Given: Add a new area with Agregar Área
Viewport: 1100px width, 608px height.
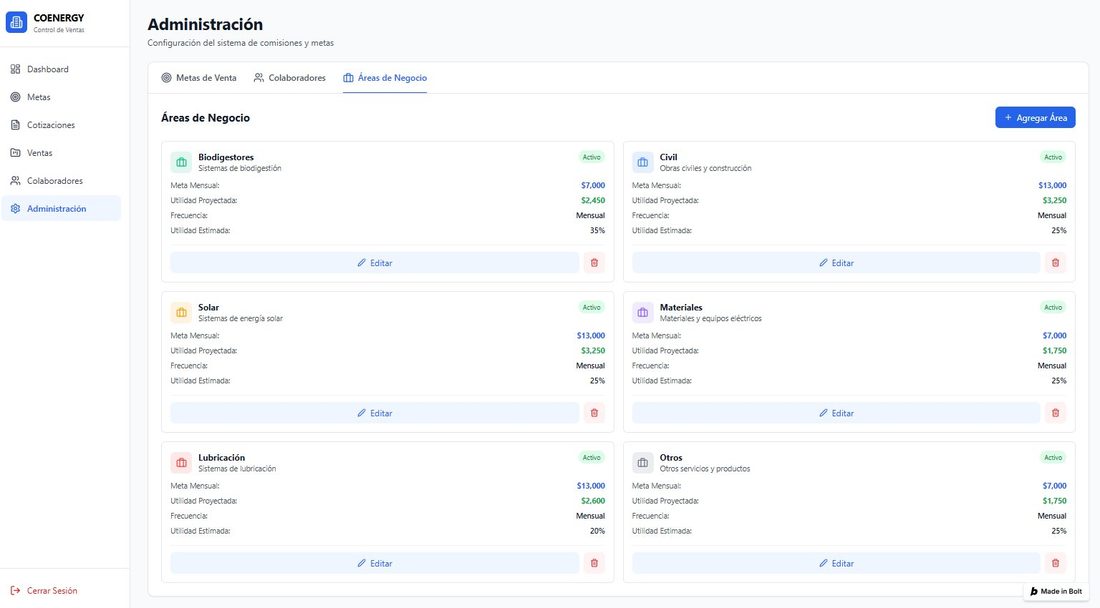Looking at the screenshot, I should pos(1035,118).
